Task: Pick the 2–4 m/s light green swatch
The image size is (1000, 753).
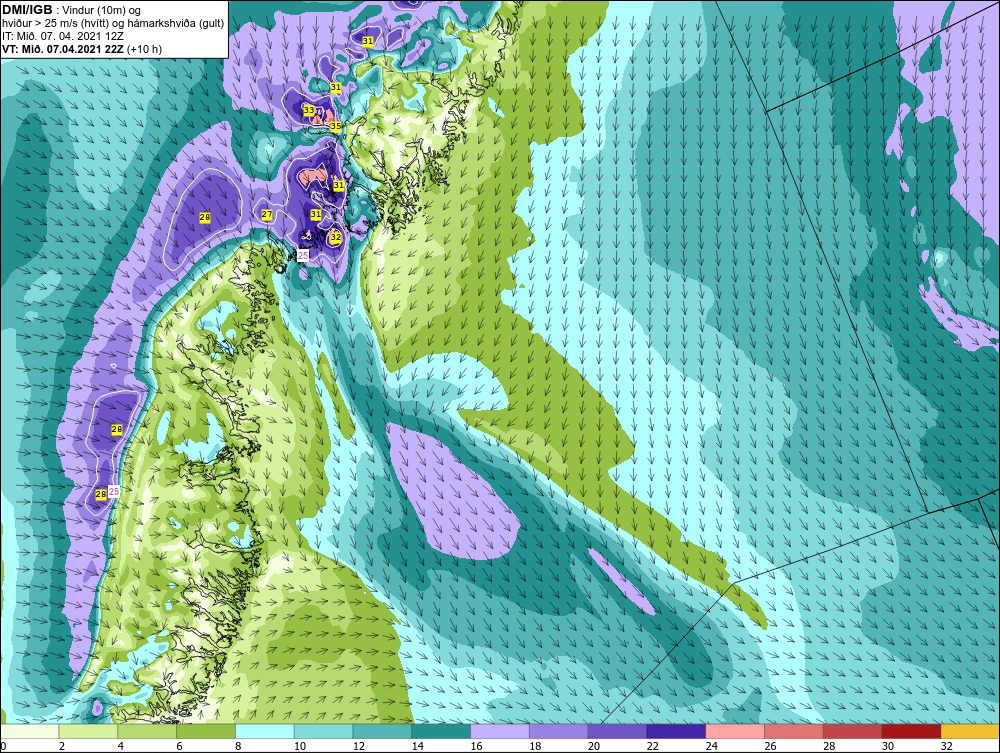Action: (x=88, y=731)
